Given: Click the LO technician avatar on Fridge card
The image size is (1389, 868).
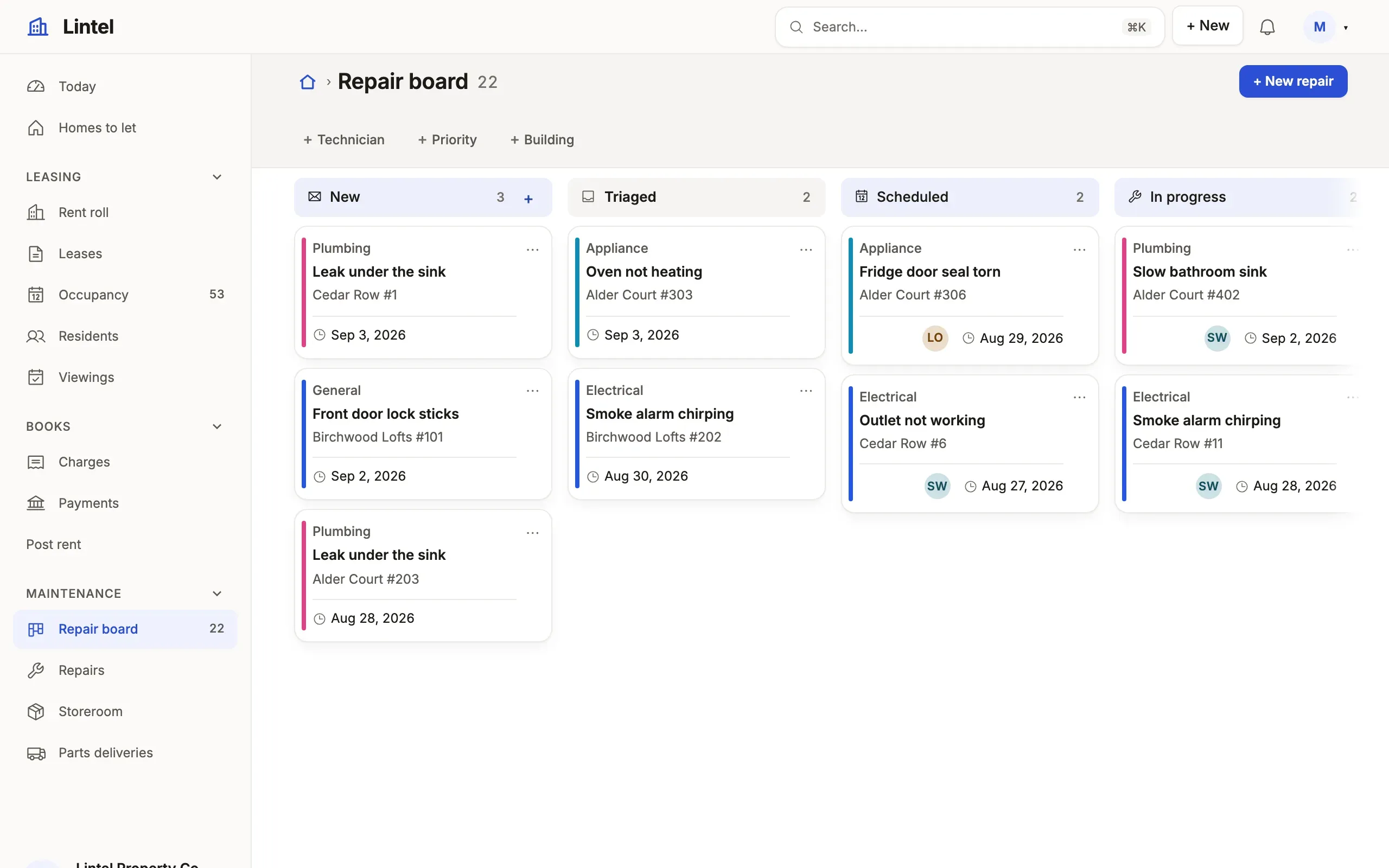Looking at the screenshot, I should (x=935, y=337).
